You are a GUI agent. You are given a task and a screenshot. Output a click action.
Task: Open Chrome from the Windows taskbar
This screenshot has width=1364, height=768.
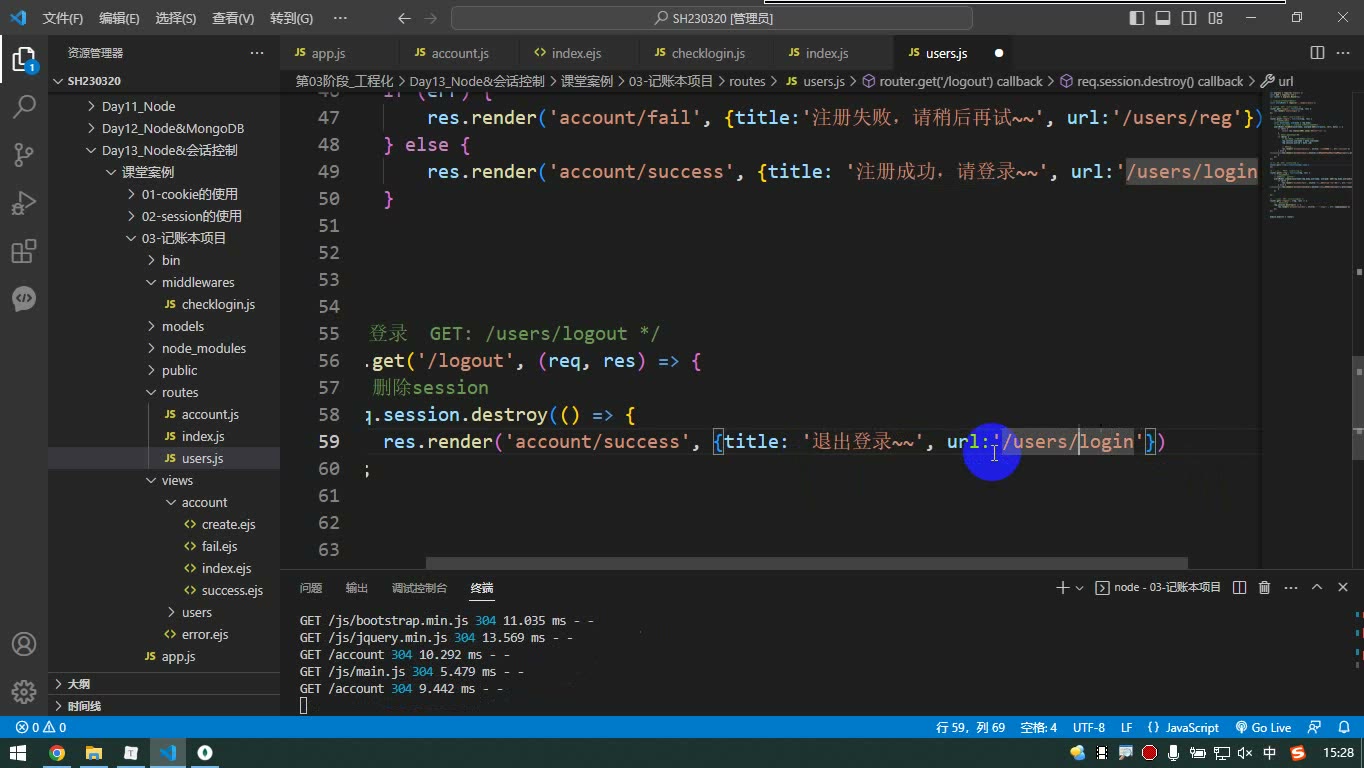tap(57, 753)
